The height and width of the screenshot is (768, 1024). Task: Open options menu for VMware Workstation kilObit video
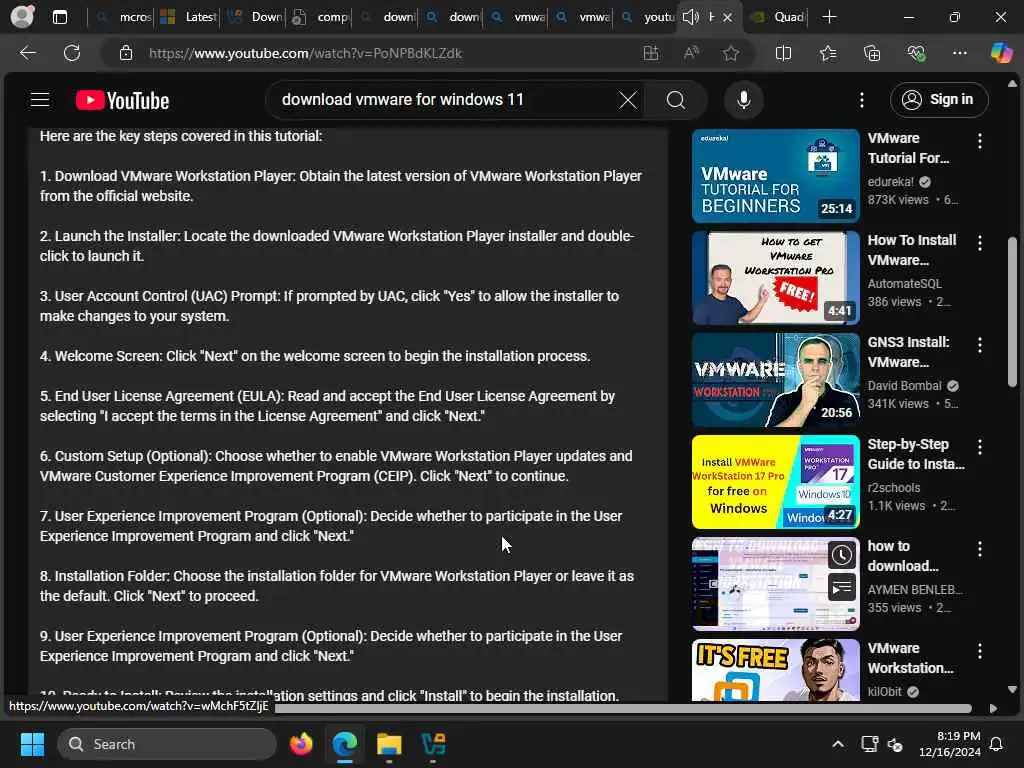pyautogui.click(x=980, y=650)
